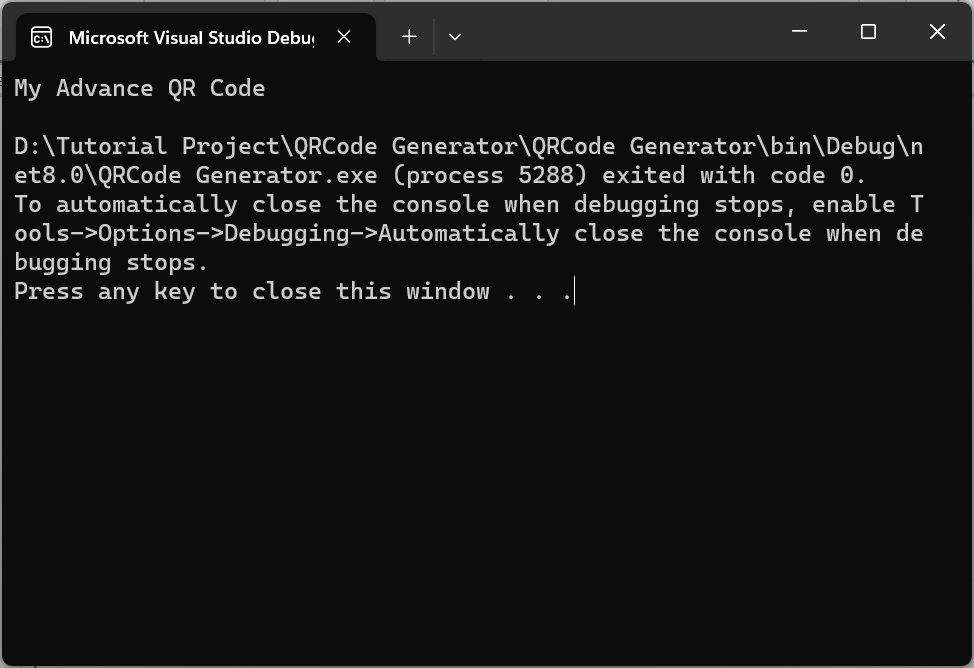Click the empty title bar area beside chevron
This screenshot has width=974, height=668.
[x=621, y=31]
